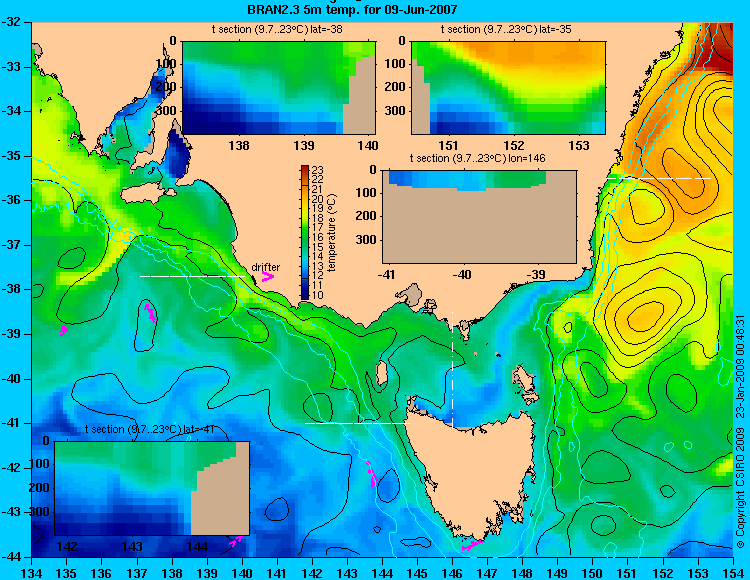Click Kangaroo Island on the map
This screenshot has width=750, height=580.
[x=143, y=195]
